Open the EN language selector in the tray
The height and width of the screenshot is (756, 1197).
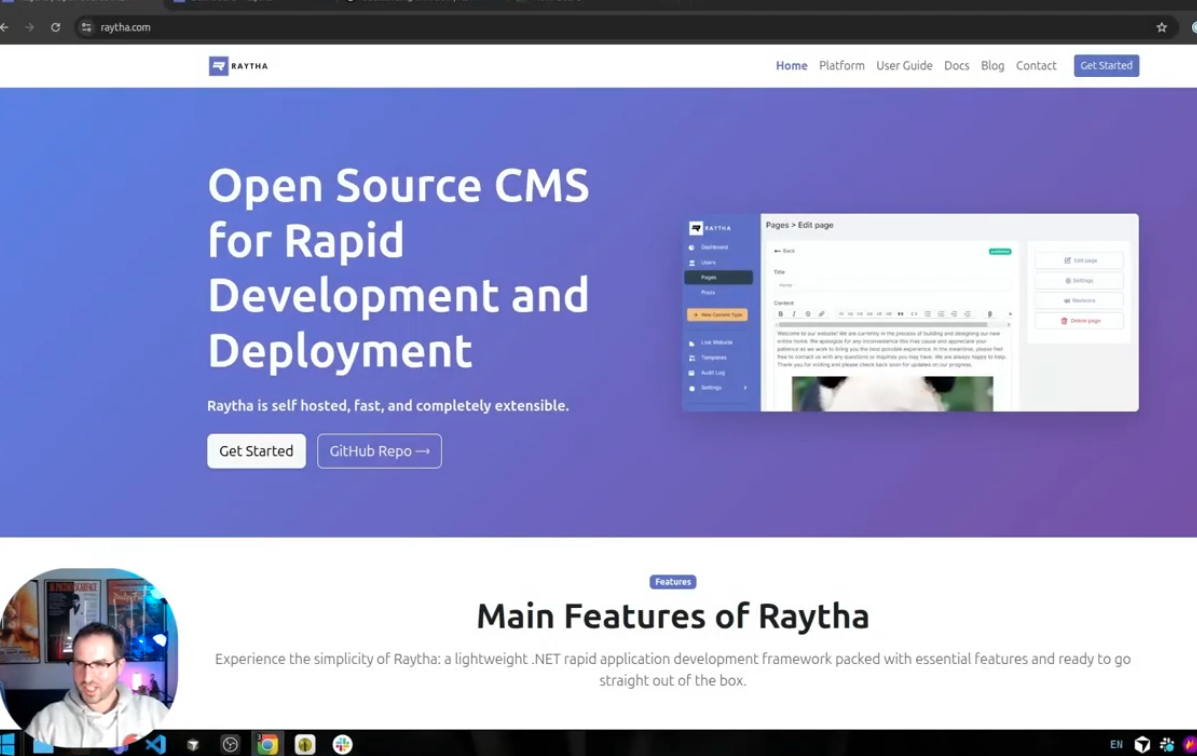tap(1117, 744)
